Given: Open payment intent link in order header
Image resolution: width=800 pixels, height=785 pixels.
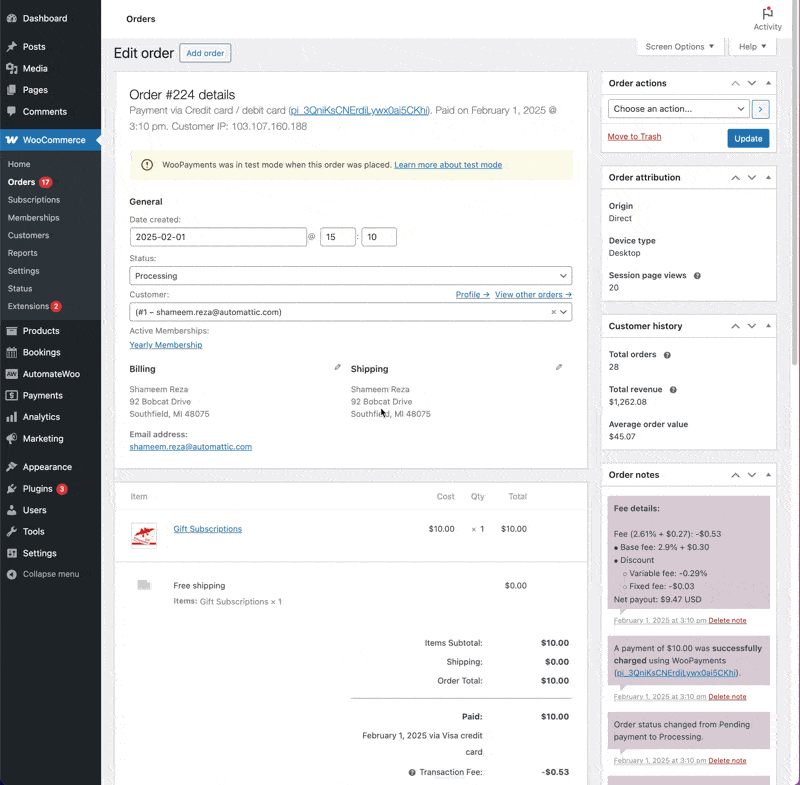Looking at the screenshot, I should 359,111.
